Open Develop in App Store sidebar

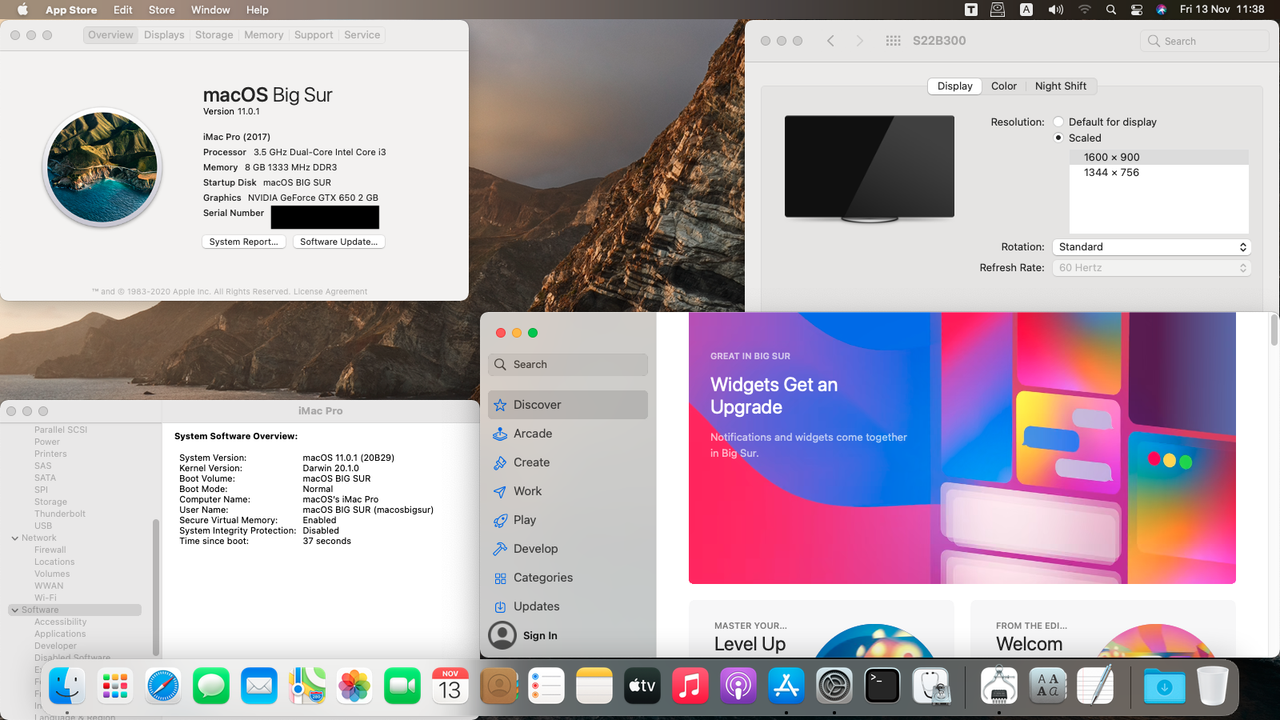click(x=568, y=549)
